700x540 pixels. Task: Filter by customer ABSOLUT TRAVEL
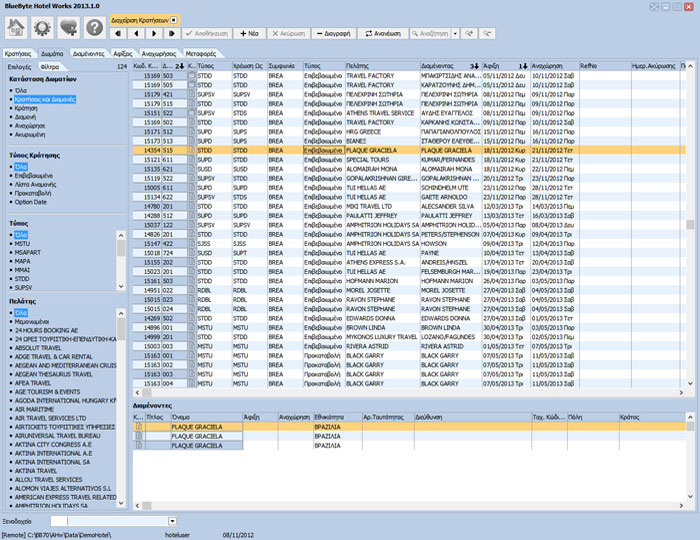(38, 348)
